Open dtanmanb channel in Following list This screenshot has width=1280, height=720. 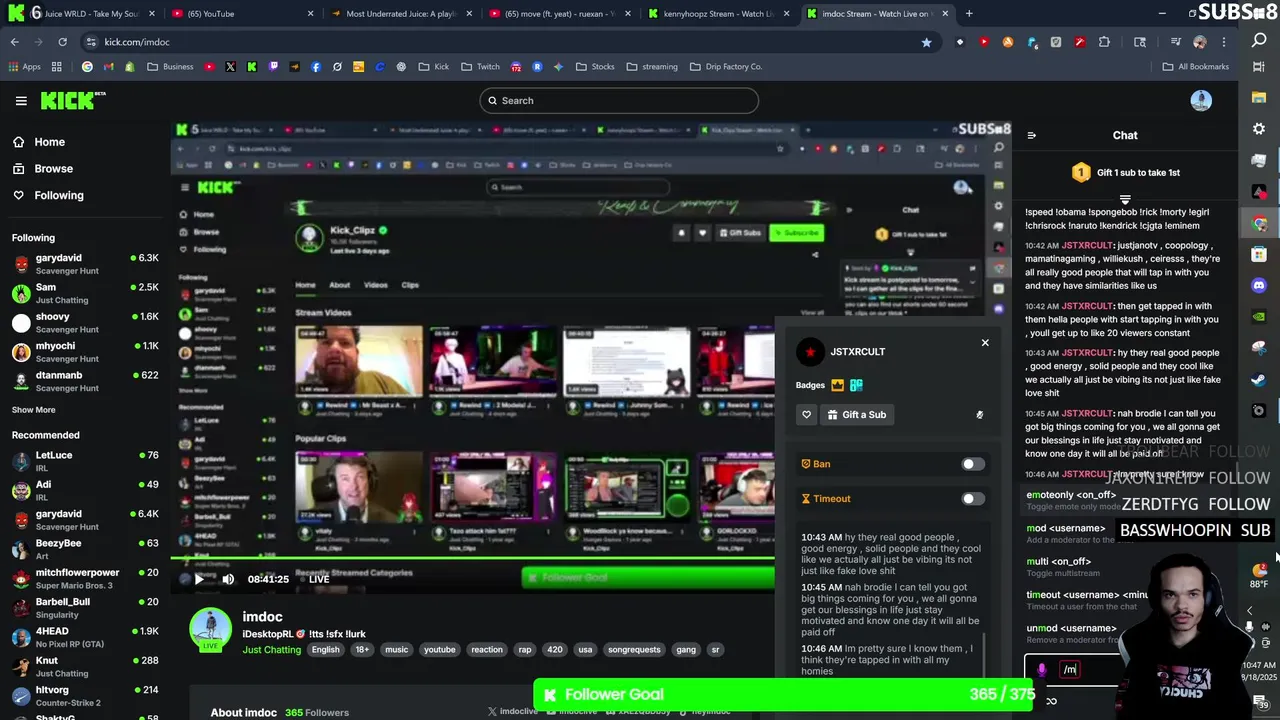click(x=85, y=381)
